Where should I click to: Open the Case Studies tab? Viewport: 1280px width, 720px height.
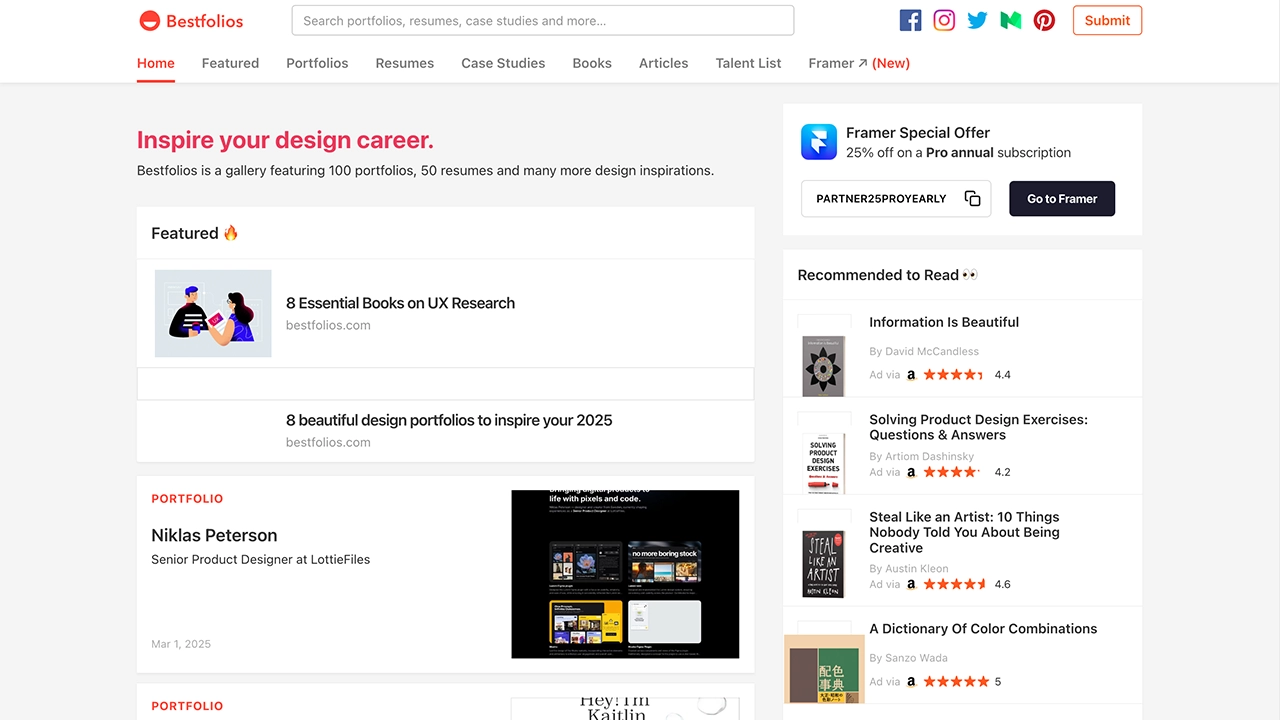click(x=503, y=63)
